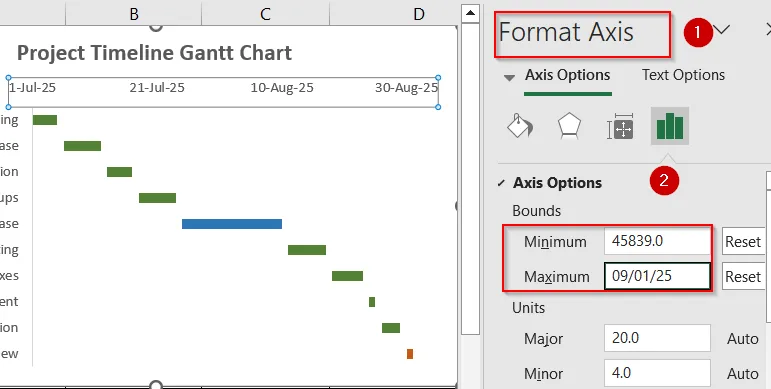The height and width of the screenshot is (389, 771).
Task: Click the Minor units input field
Action: [x=657, y=373]
